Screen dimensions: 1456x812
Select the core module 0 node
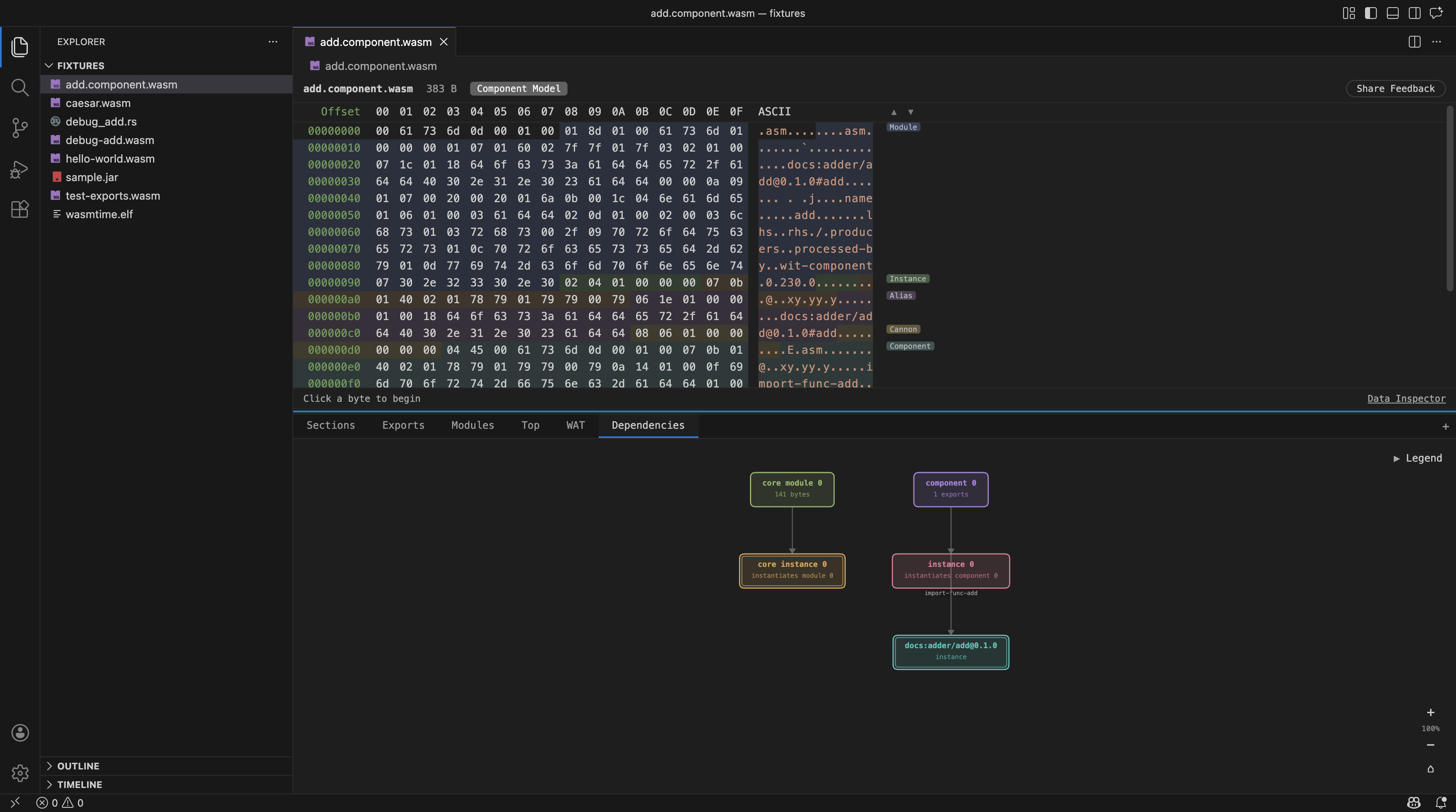792,489
